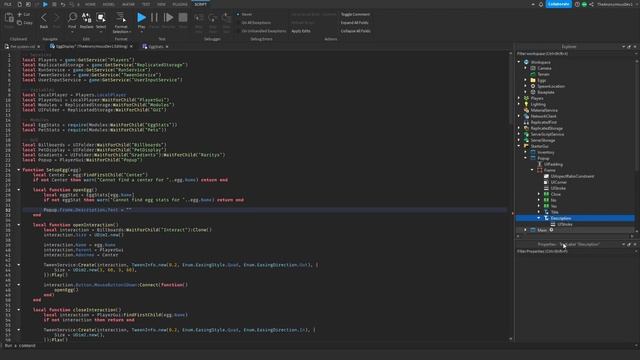
Task: Click Collapse All Folds
Action: click(x=356, y=31)
